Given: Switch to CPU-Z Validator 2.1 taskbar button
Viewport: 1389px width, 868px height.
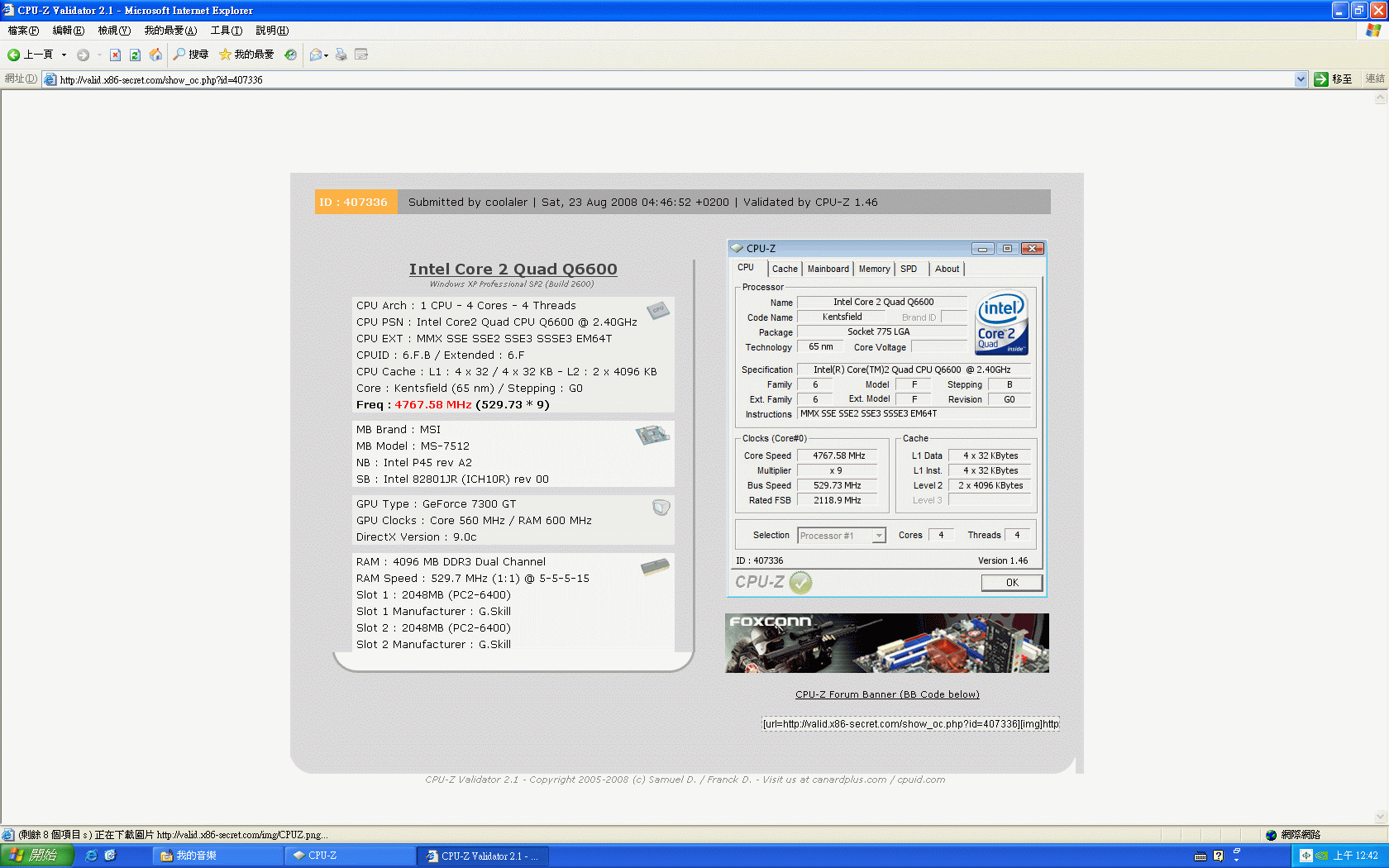Looking at the screenshot, I should pyautogui.click(x=482, y=856).
